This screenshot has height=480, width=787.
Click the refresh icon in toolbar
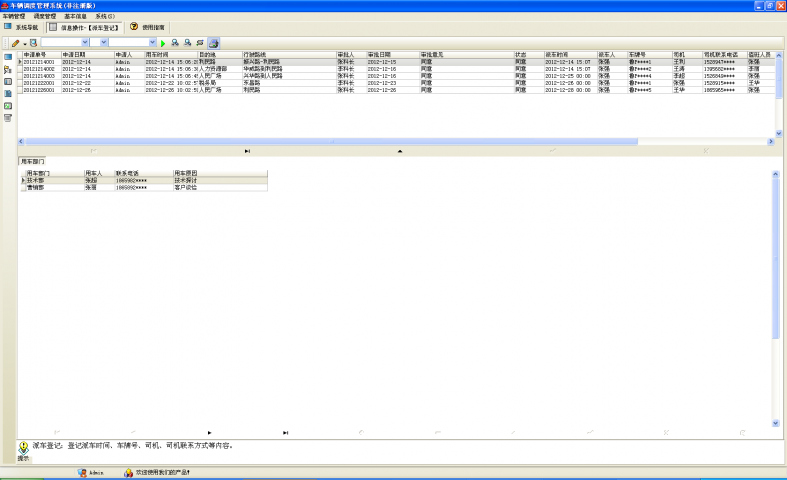click(199, 44)
